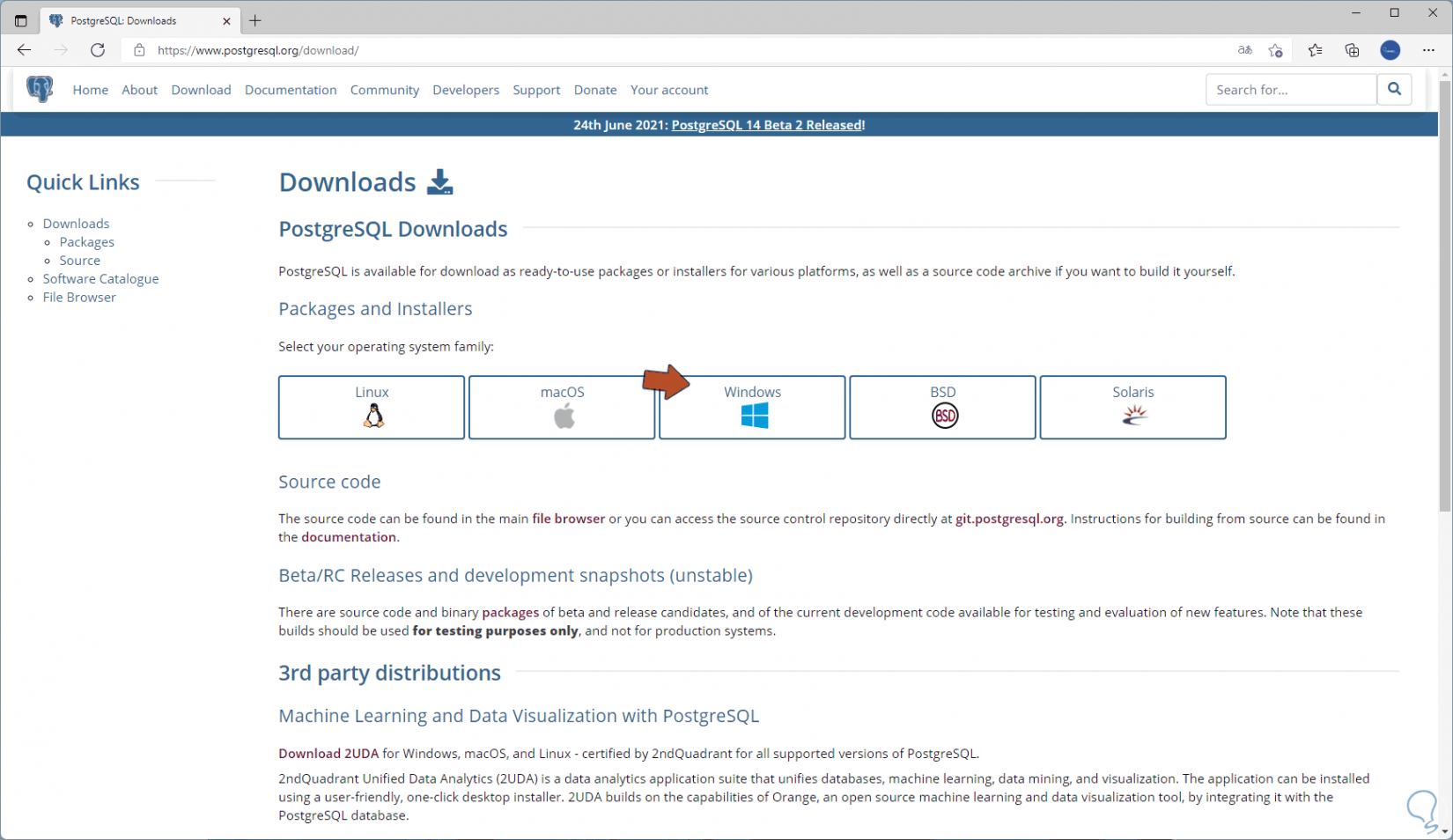Open the Donate menu item
The image size is (1453, 840).
click(595, 90)
